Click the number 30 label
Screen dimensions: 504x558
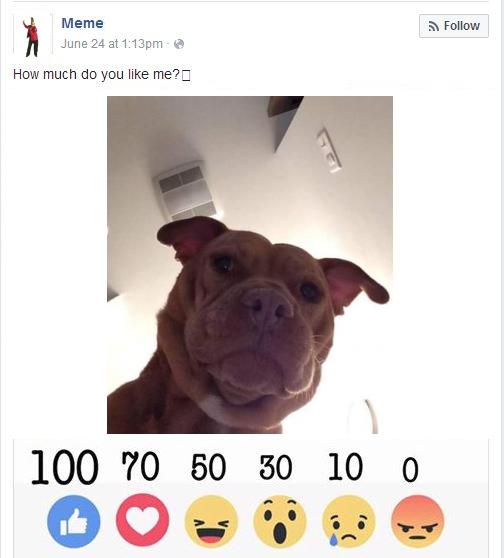tap(276, 467)
